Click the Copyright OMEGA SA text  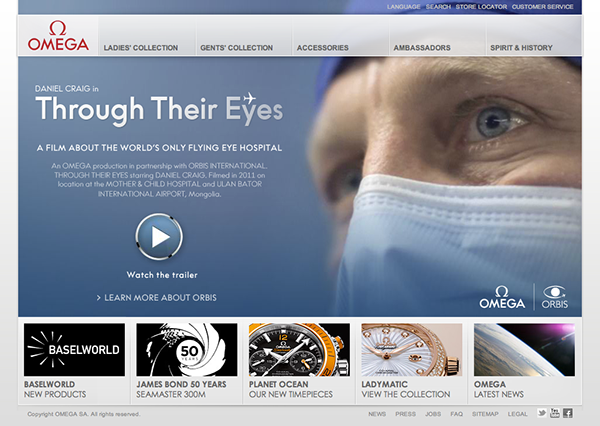(x=84, y=414)
